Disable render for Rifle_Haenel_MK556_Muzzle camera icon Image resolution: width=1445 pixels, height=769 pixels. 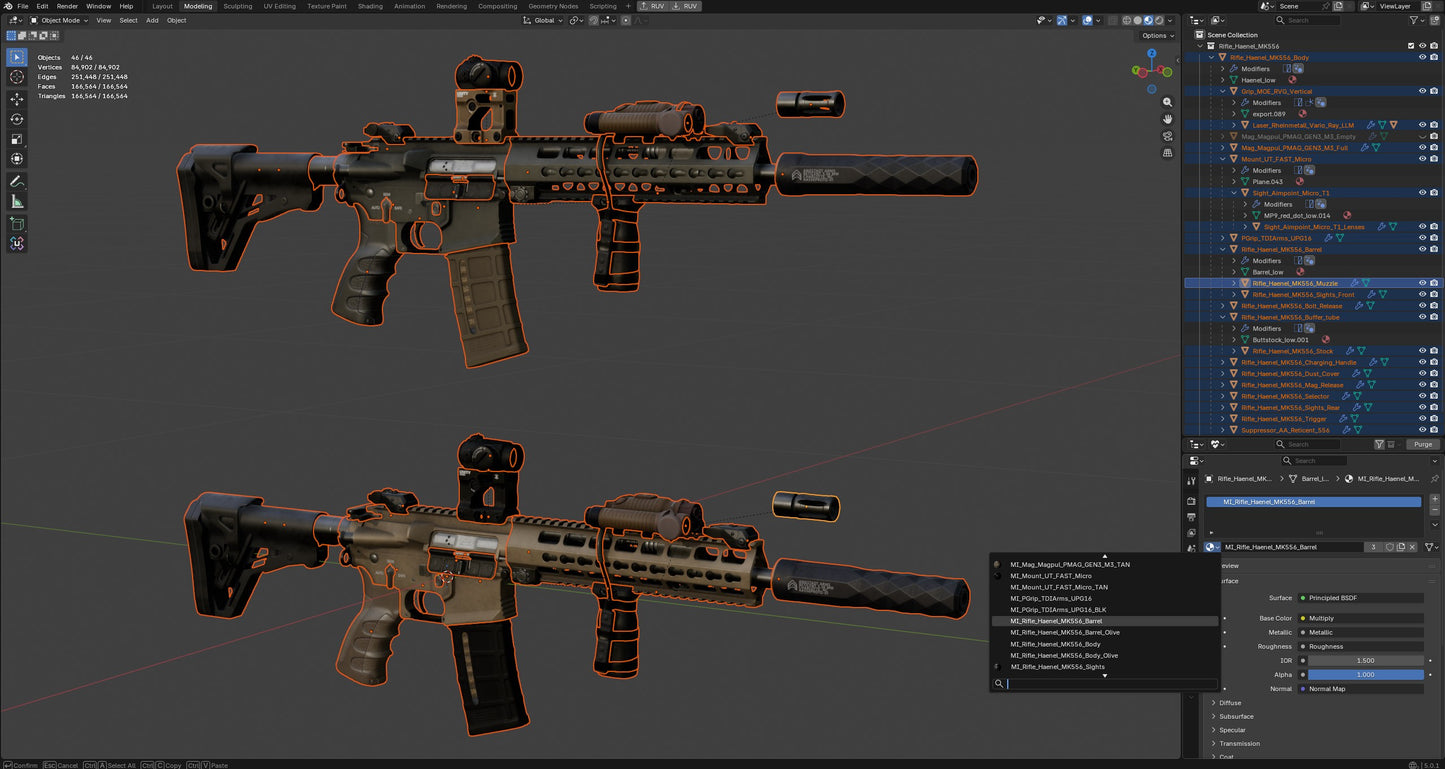1434,283
